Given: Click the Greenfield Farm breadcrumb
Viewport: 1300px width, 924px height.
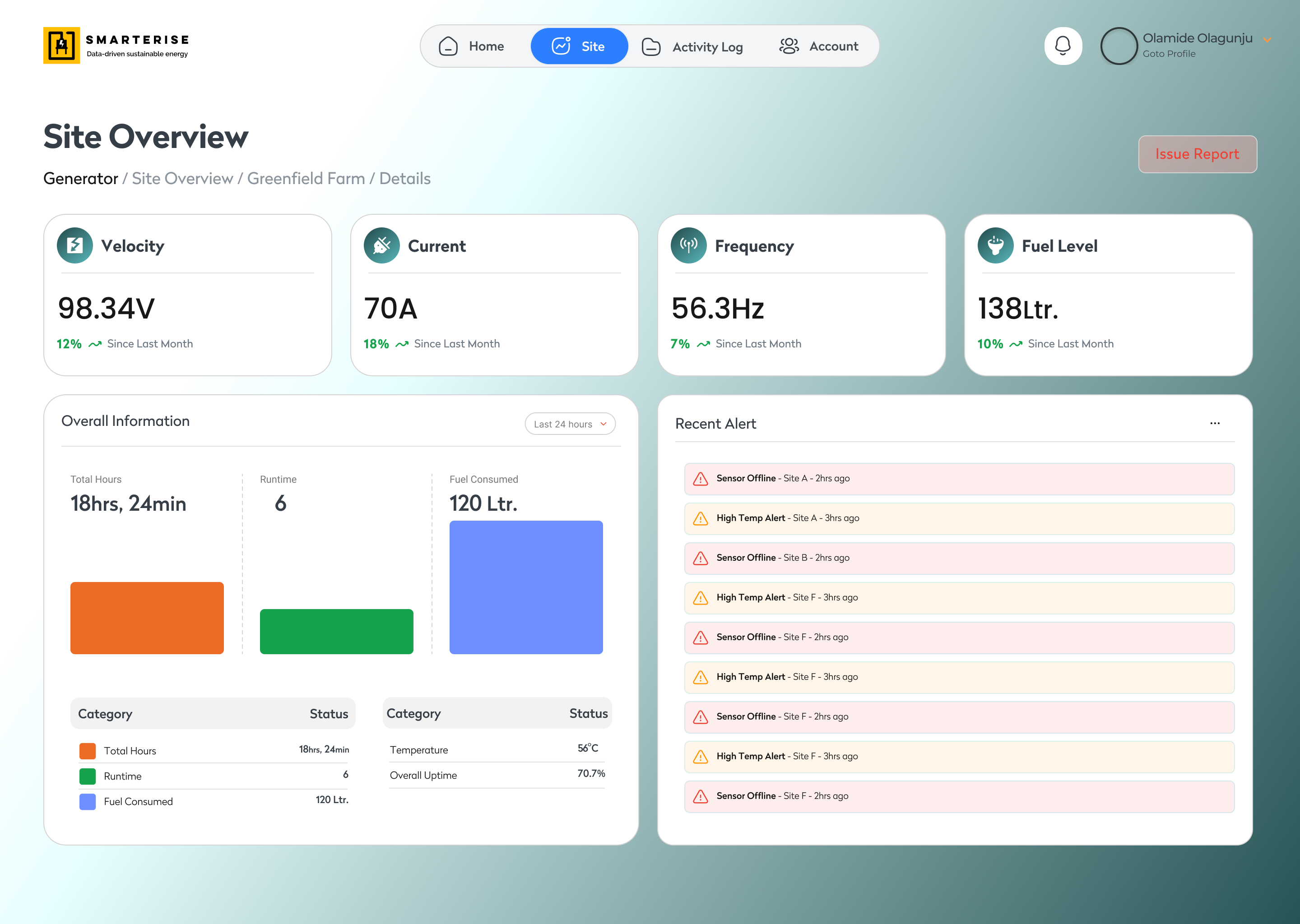Looking at the screenshot, I should point(306,179).
